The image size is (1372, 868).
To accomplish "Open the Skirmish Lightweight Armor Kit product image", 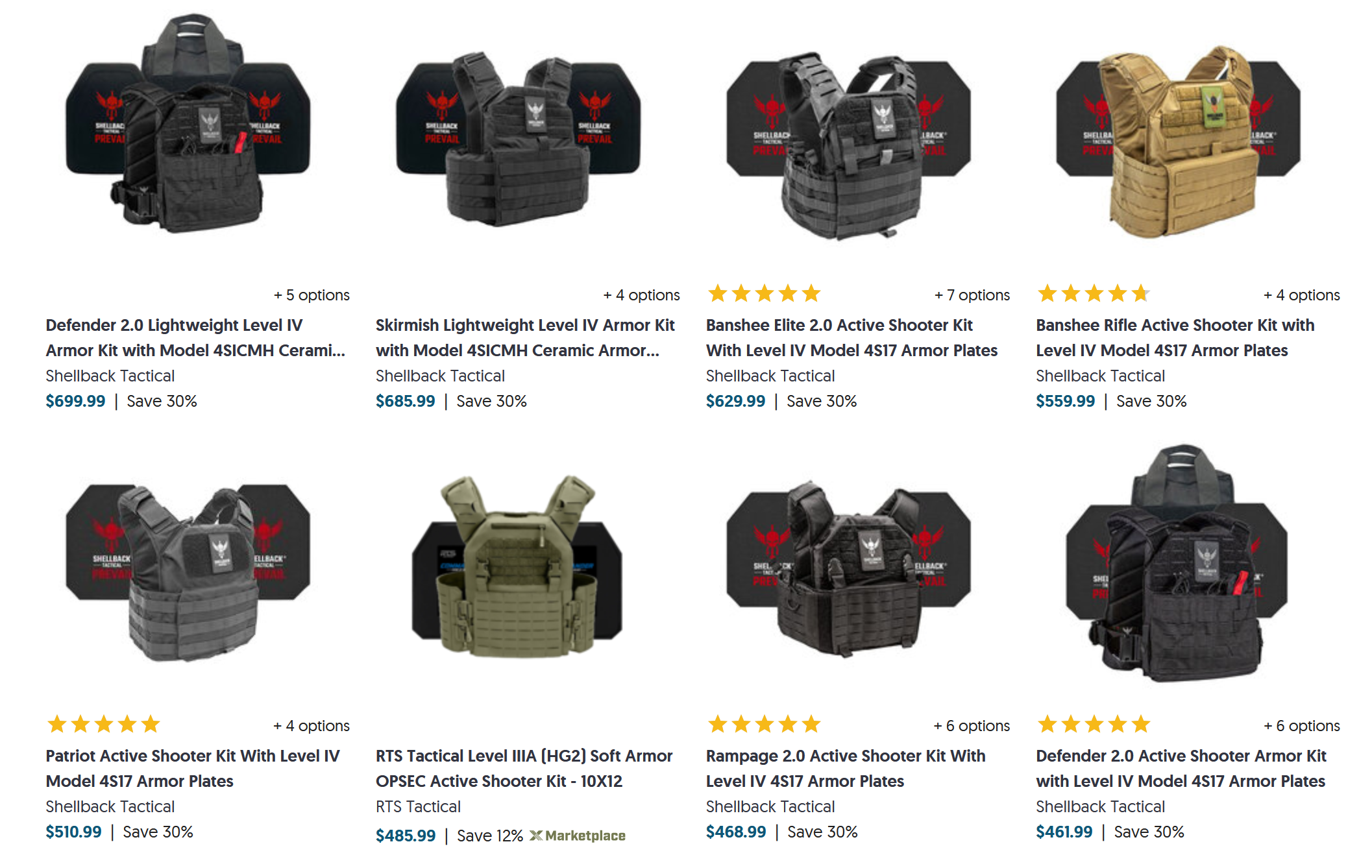I will coord(518,139).
